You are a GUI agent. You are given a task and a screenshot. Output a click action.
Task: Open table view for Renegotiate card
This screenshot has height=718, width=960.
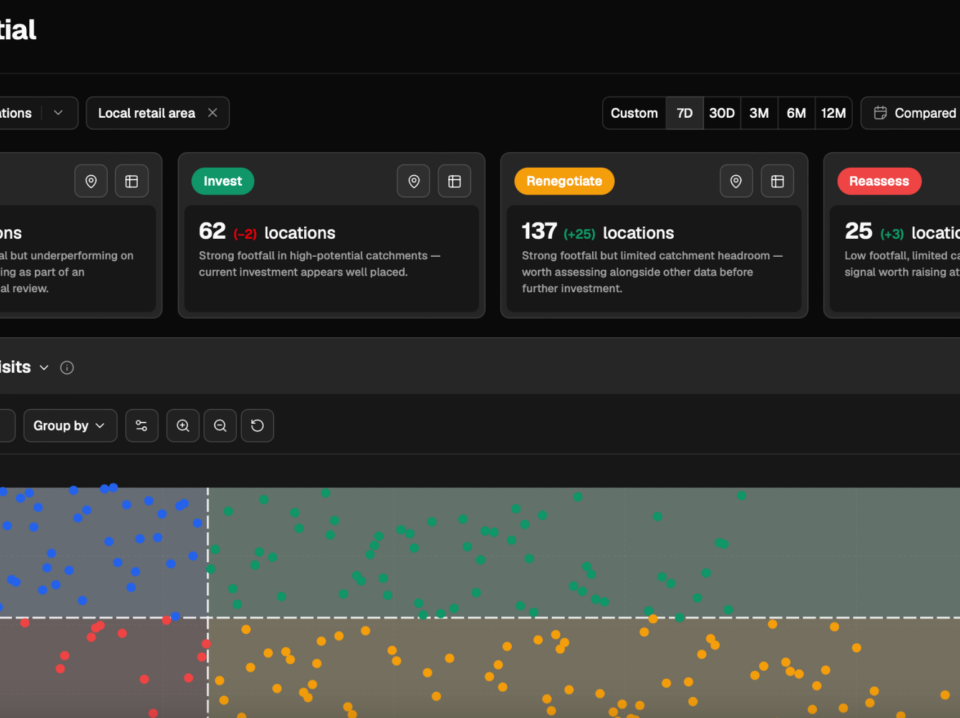pyautogui.click(x=778, y=181)
